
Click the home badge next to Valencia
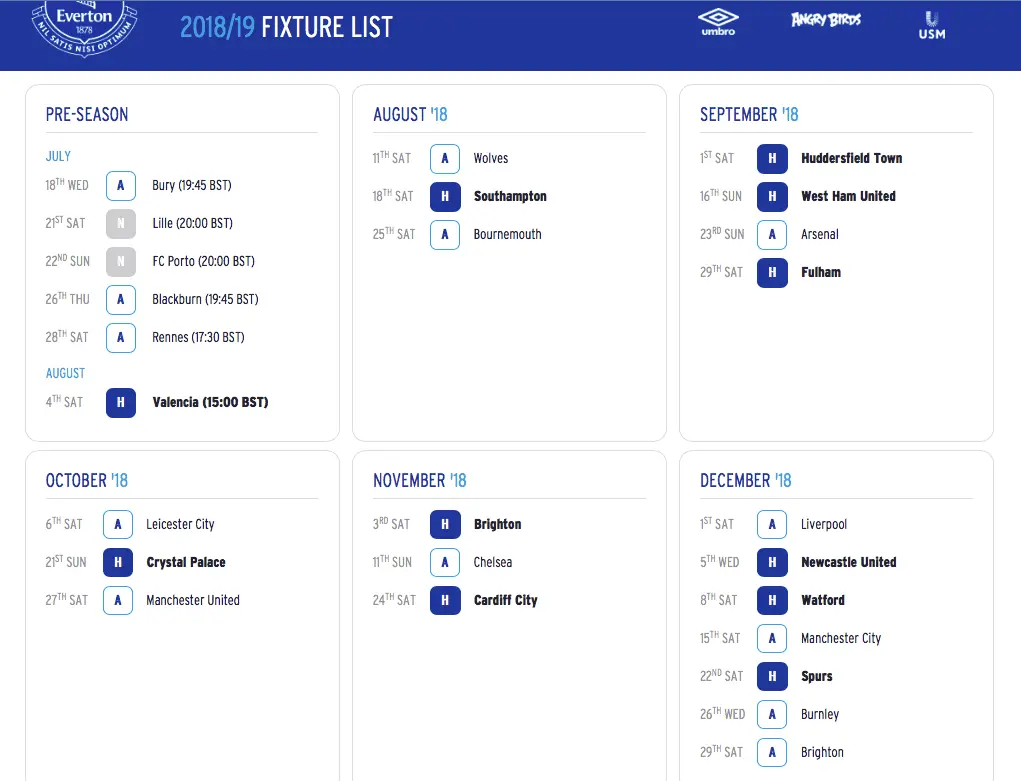121,402
